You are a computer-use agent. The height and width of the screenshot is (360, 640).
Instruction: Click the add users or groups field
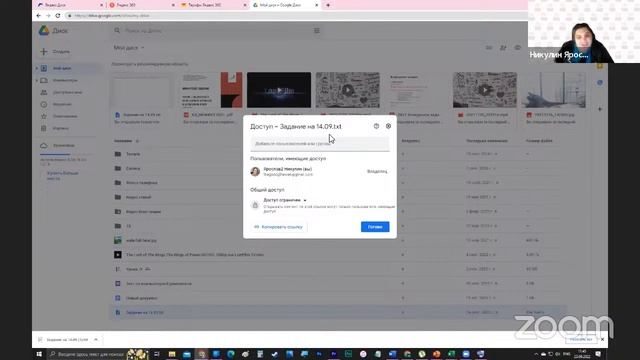click(320, 144)
